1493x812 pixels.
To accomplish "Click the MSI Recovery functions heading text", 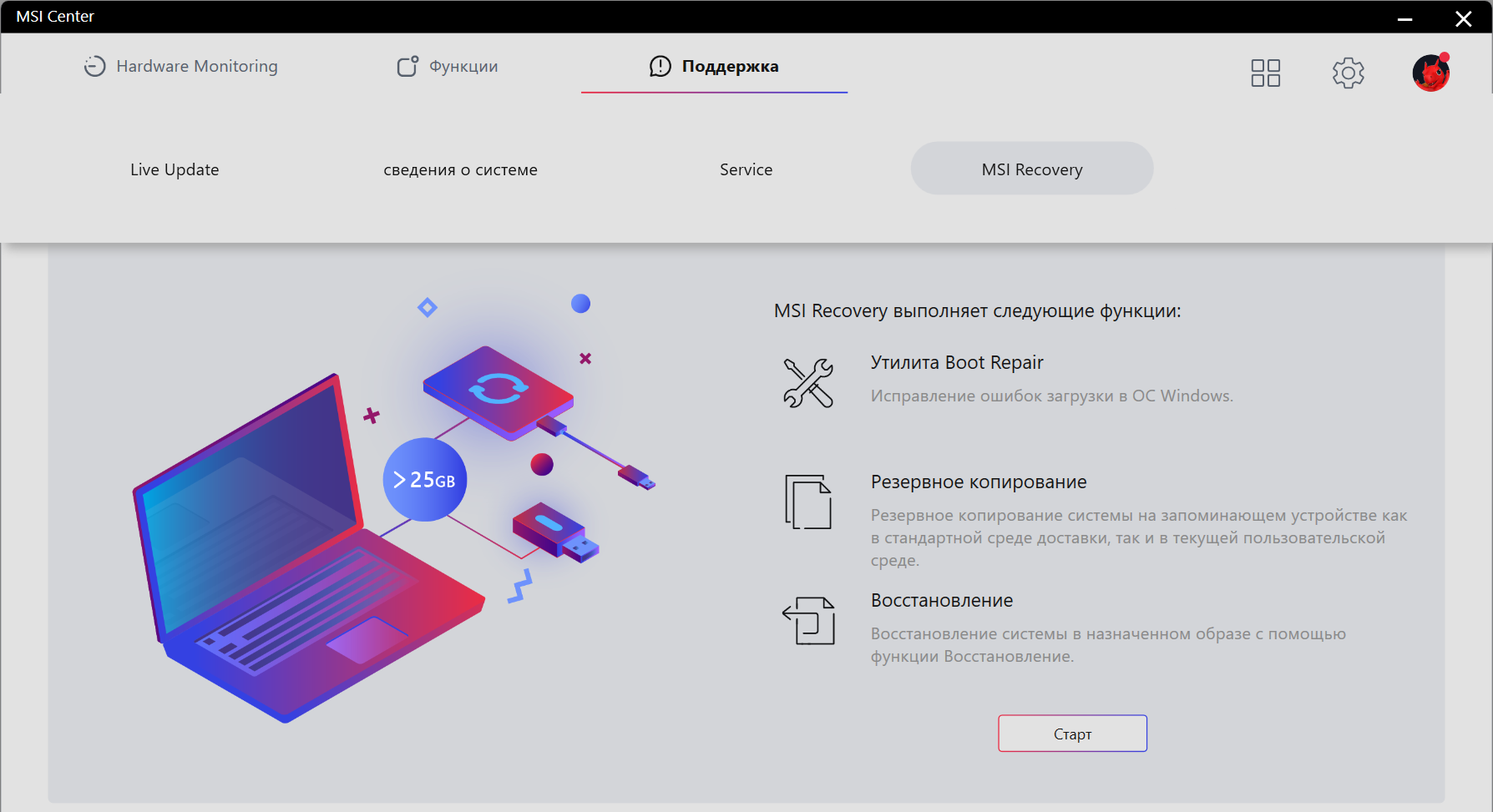I will 977,310.
